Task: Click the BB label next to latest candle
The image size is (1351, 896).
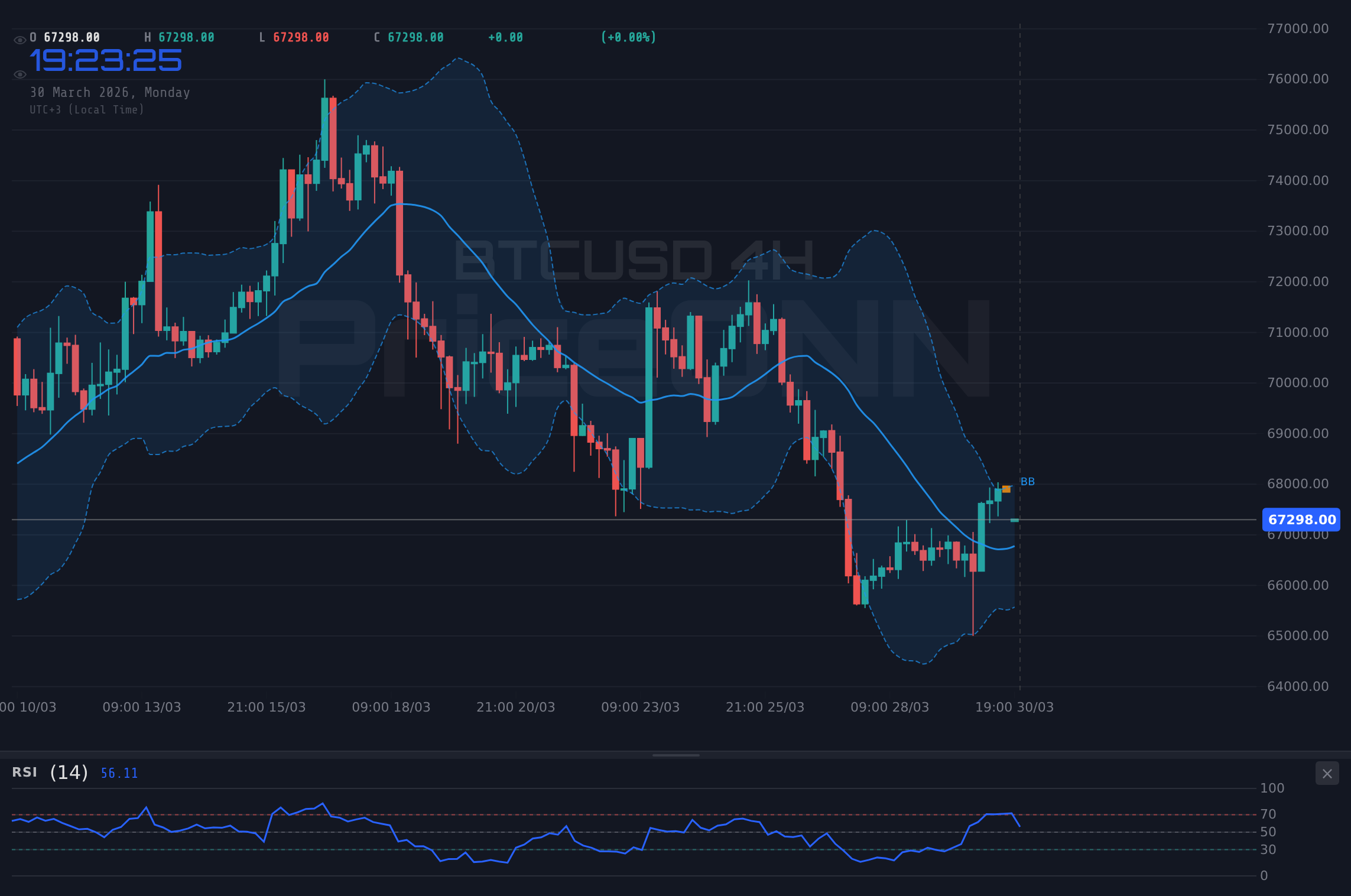Action: pyautogui.click(x=1028, y=482)
